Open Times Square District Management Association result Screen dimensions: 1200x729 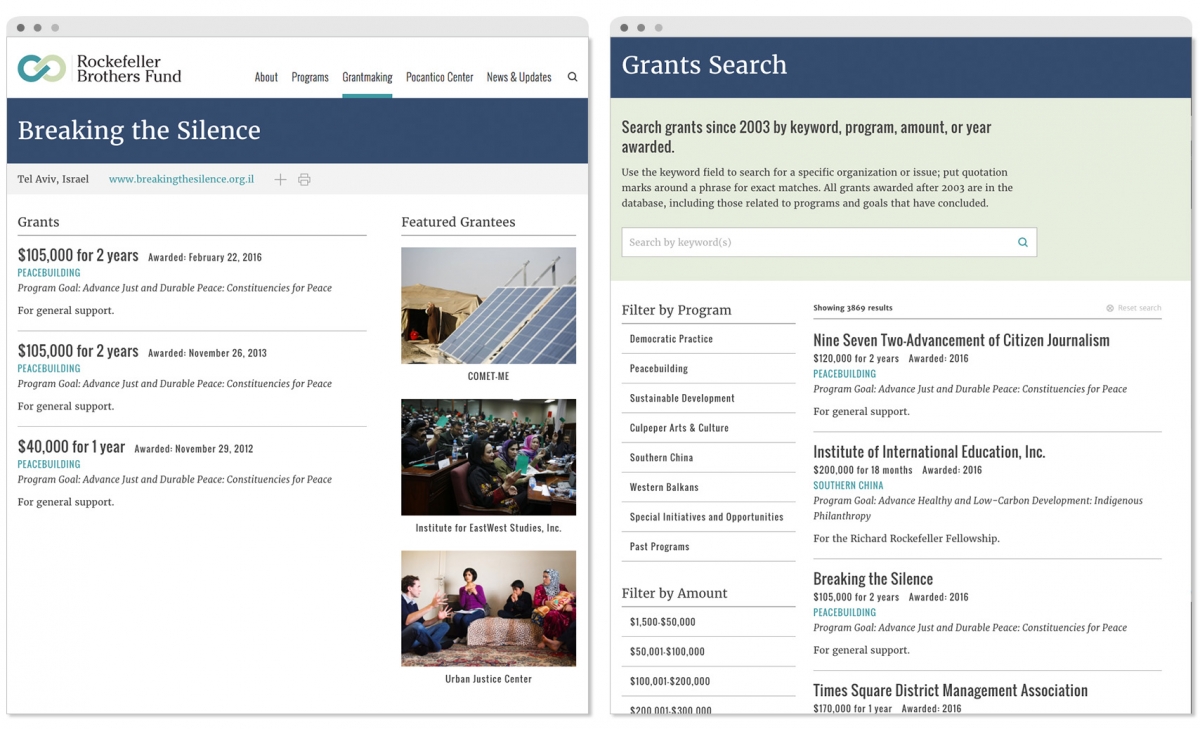(950, 691)
